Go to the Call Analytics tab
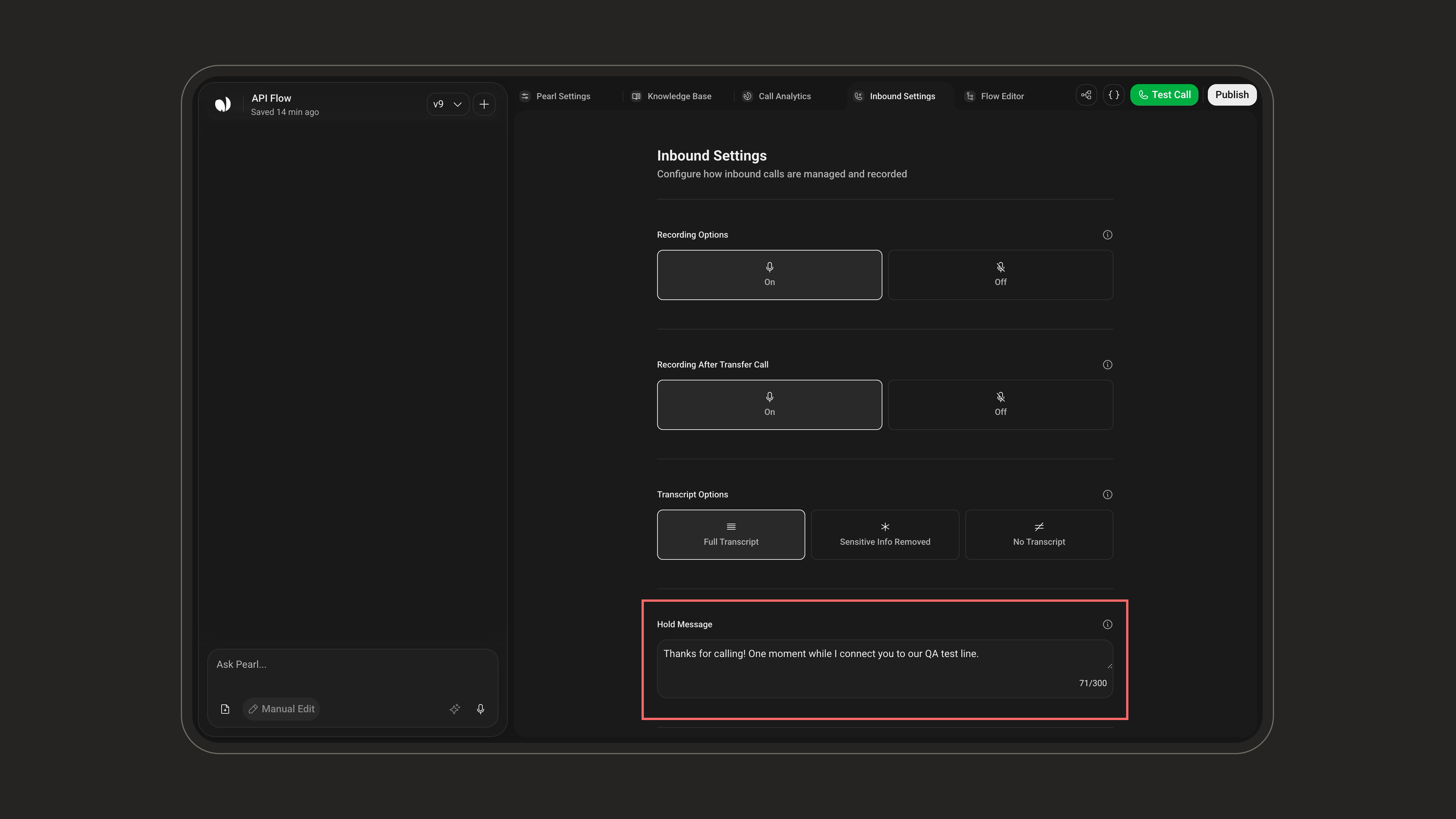This screenshot has width=1456, height=819. click(777, 96)
